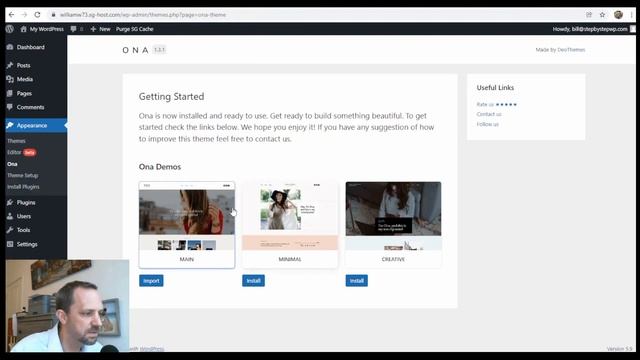Click the browser forward arrow
640x360 pixels.
pos(24,15)
